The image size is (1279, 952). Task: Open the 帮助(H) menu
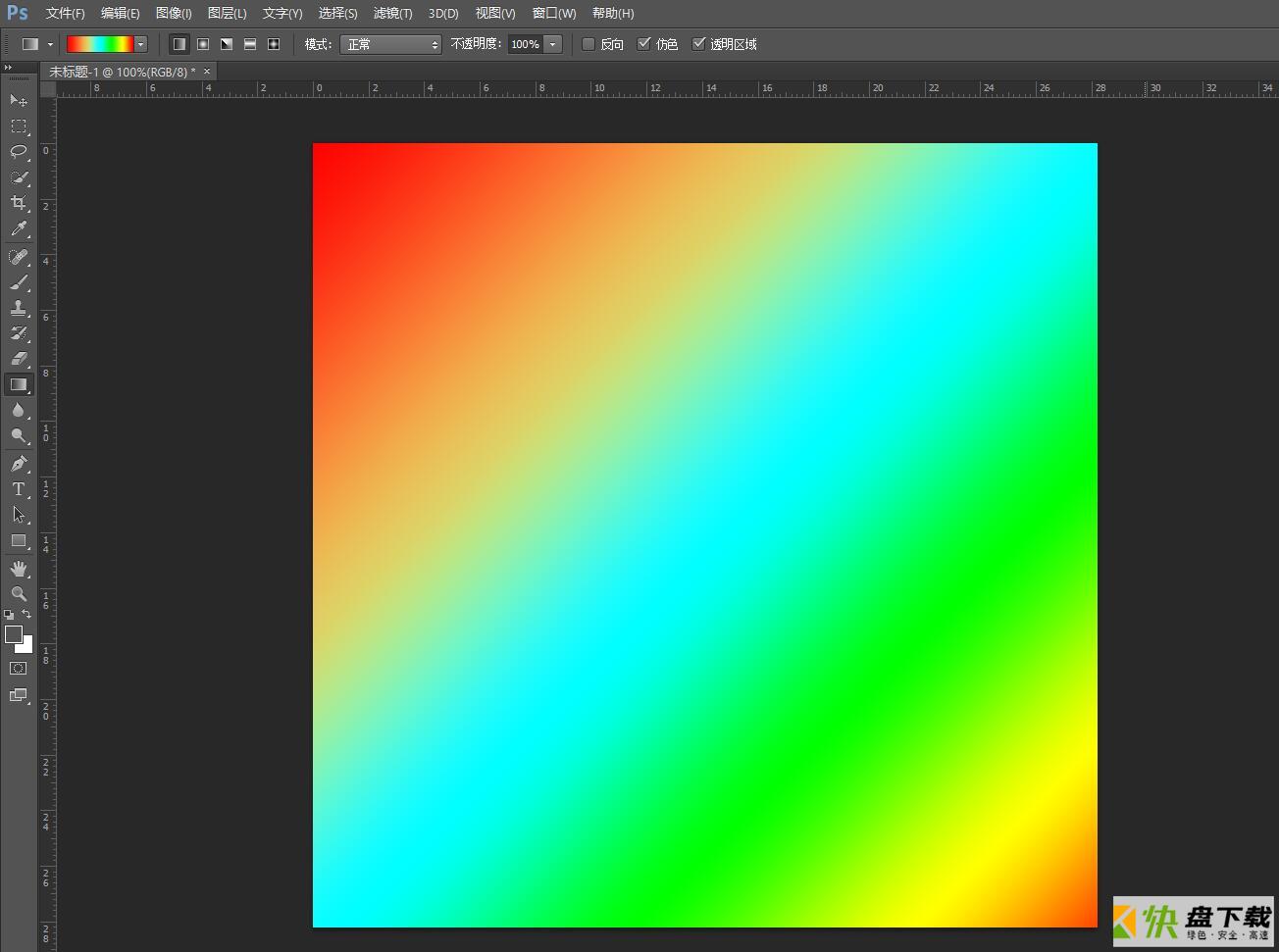tap(613, 13)
